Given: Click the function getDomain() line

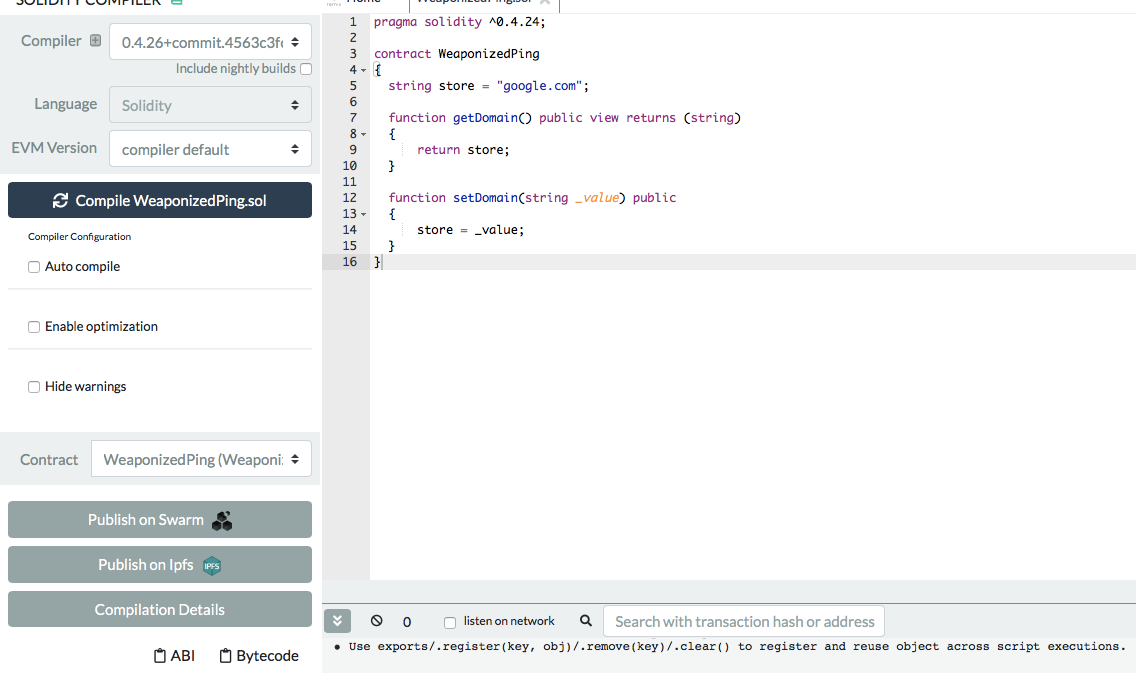Looking at the screenshot, I should tap(564, 117).
